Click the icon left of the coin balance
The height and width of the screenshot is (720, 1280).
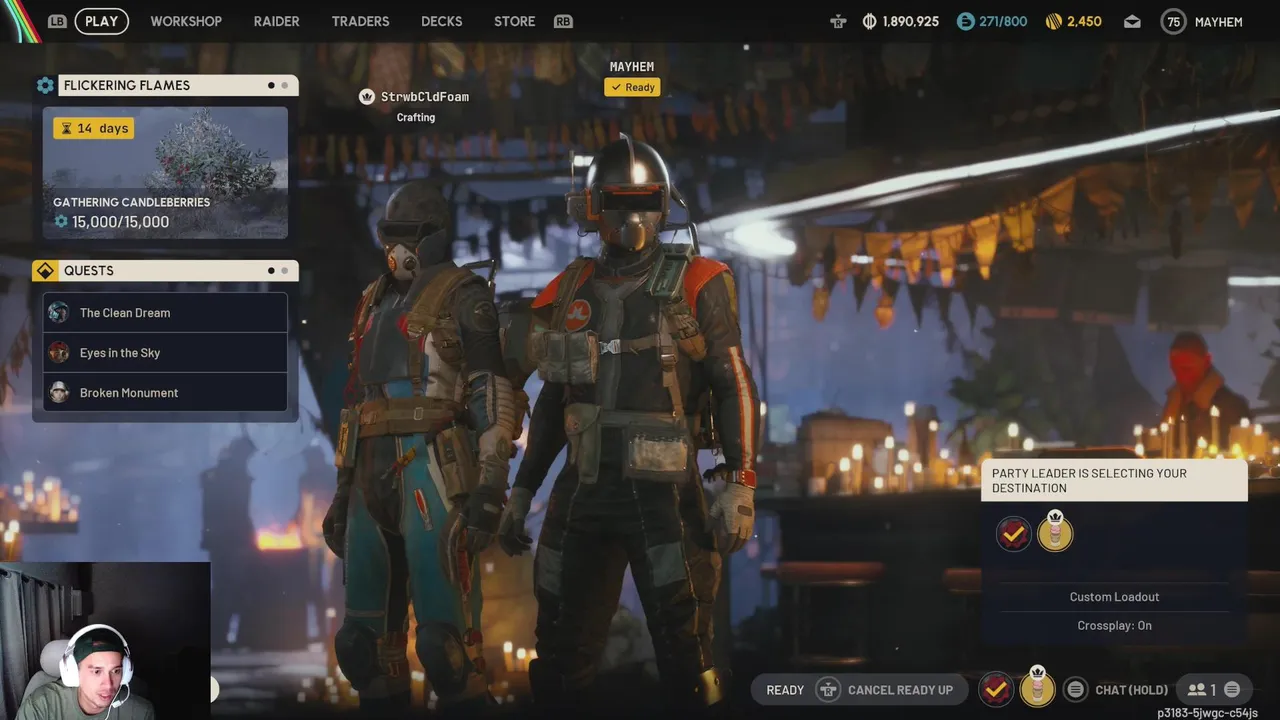click(838, 21)
